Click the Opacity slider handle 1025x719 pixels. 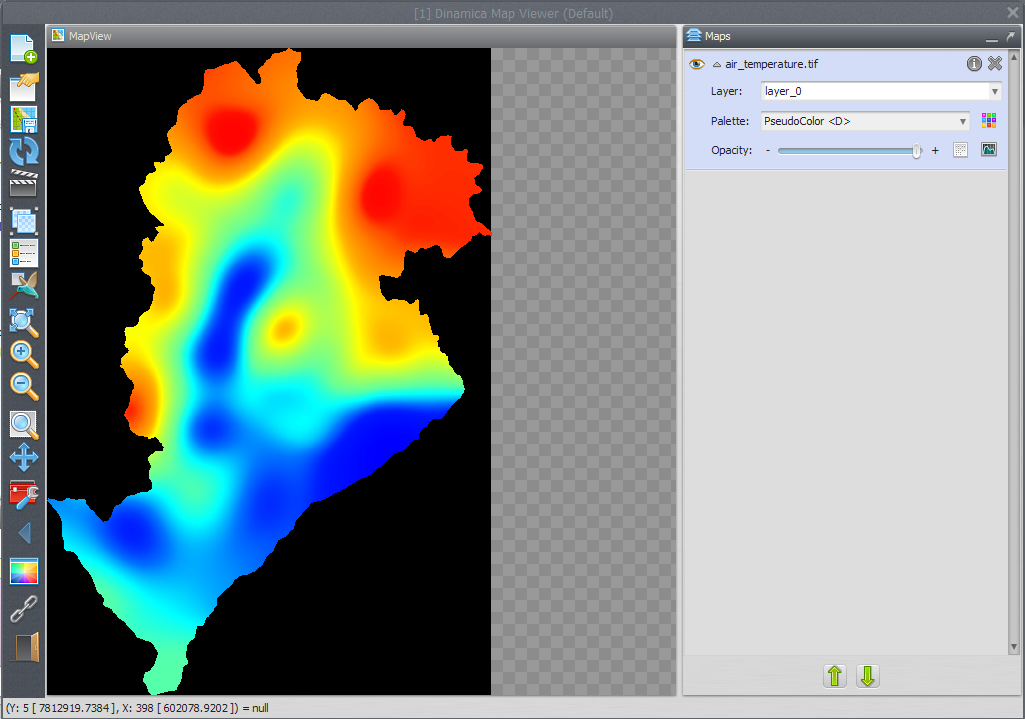(x=916, y=150)
